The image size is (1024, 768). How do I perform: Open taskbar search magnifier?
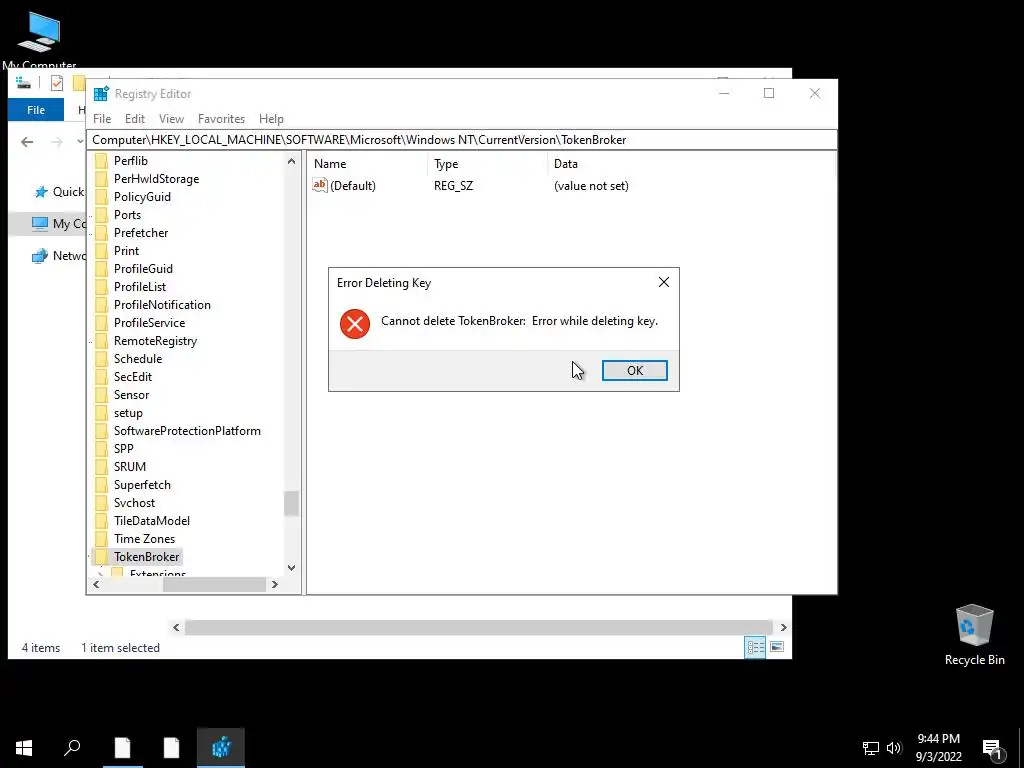click(x=72, y=748)
